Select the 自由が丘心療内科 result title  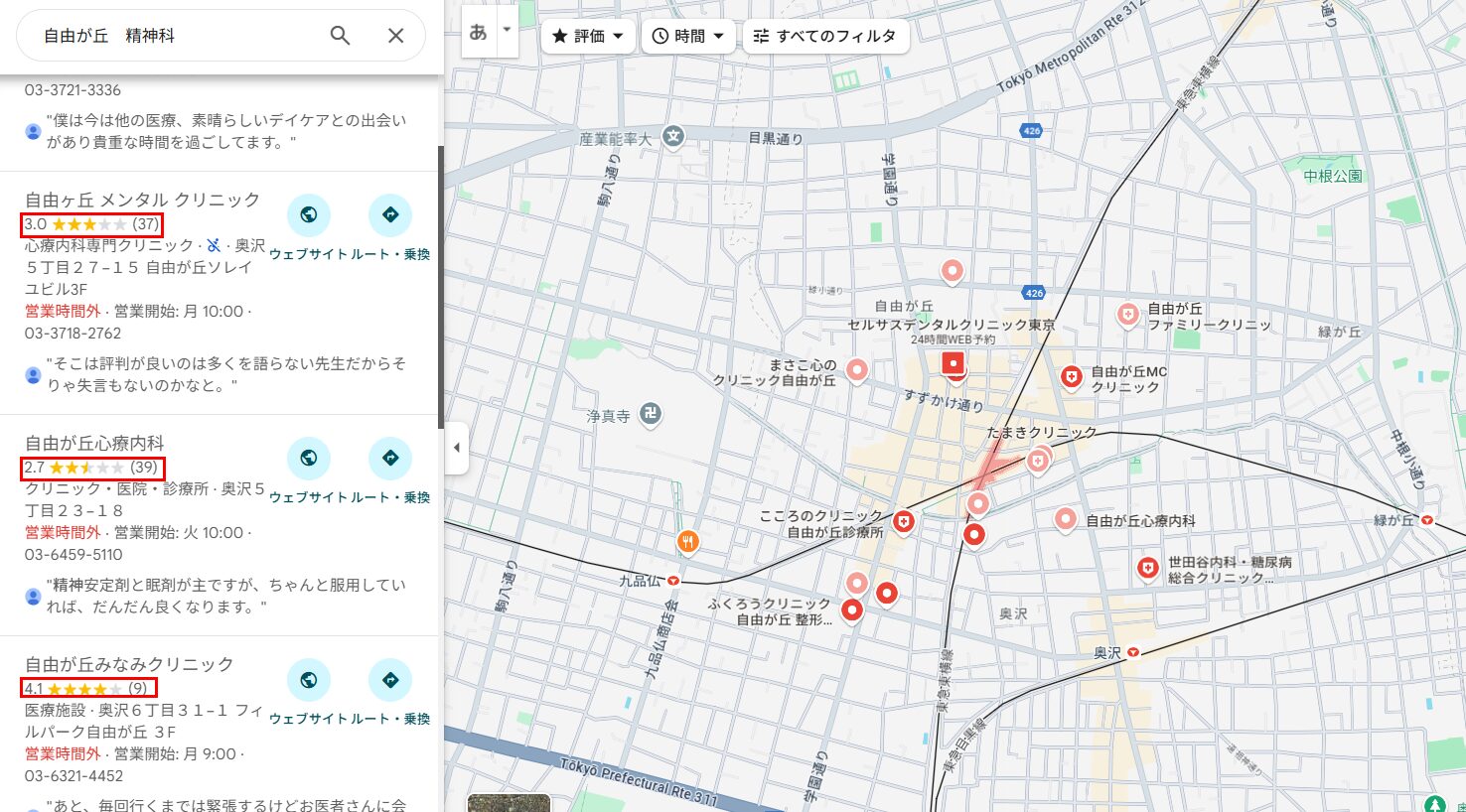point(94,443)
